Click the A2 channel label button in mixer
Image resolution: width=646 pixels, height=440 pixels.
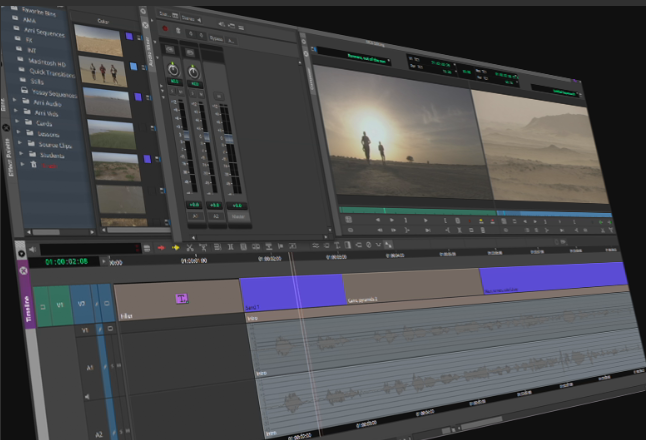(216, 216)
